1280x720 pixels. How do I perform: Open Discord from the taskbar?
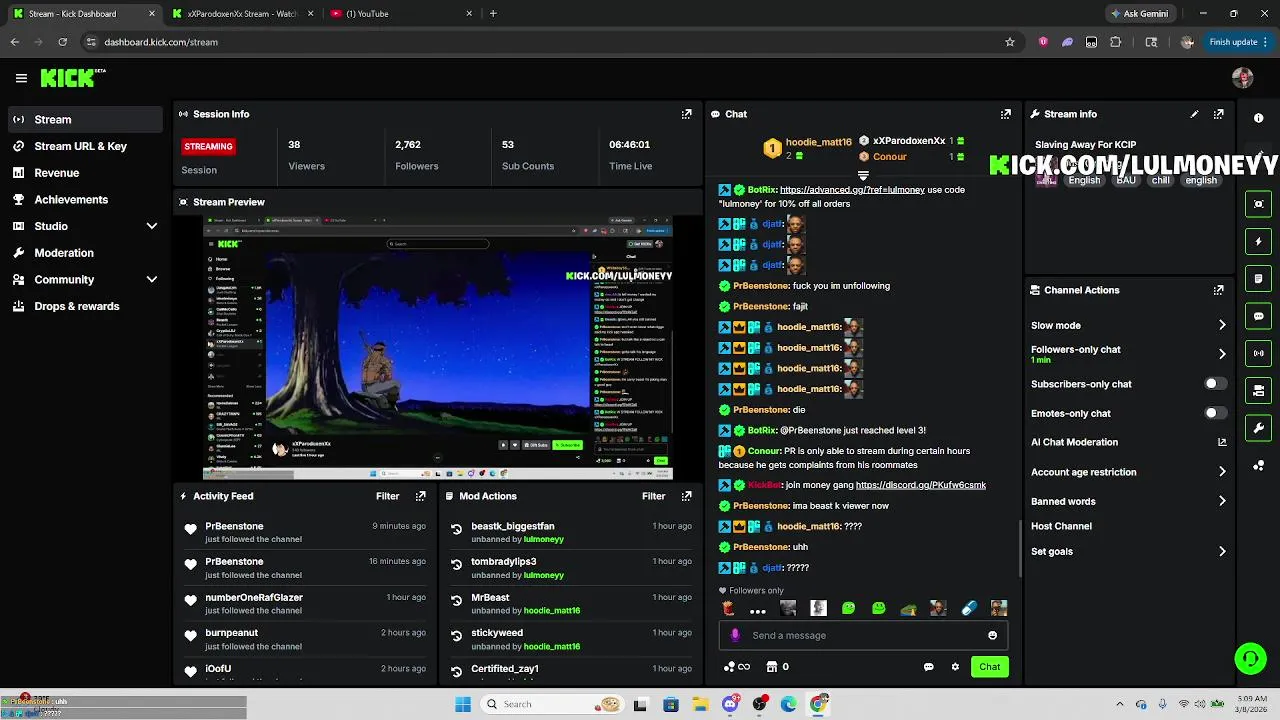tap(730, 704)
